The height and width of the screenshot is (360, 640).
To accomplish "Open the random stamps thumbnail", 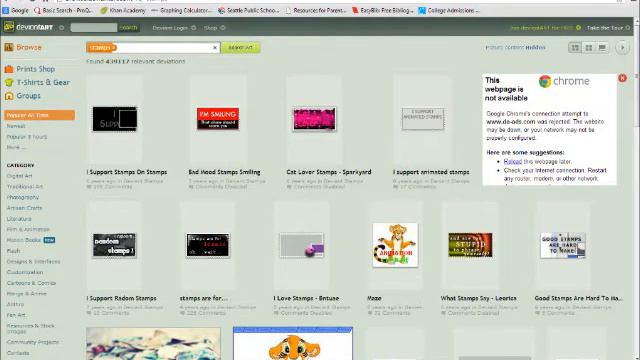I will tap(114, 245).
